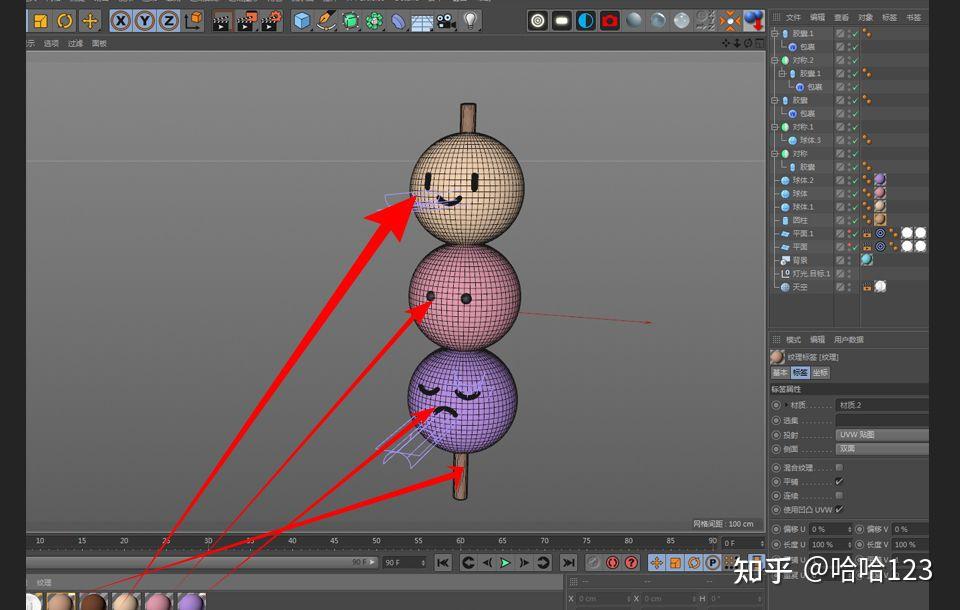Uncheck the 平铺 tile checkbox
This screenshot has width=960, height=610.
[x=839, y=481]
